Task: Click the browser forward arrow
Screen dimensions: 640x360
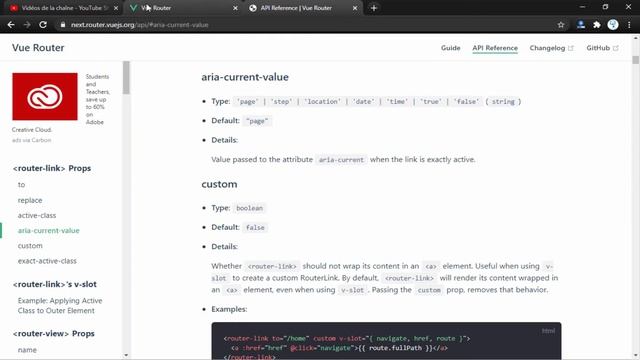Action: coord(27,25)
